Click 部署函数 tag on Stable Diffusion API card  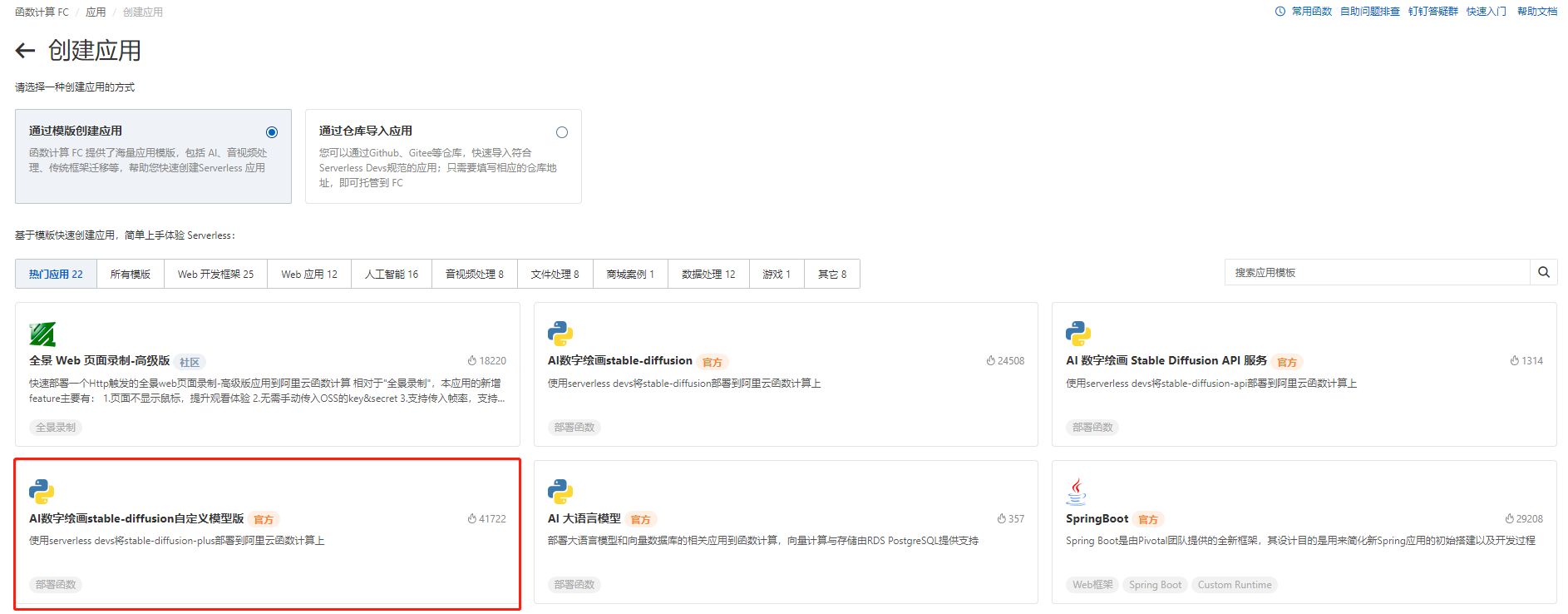(1092, 428)
